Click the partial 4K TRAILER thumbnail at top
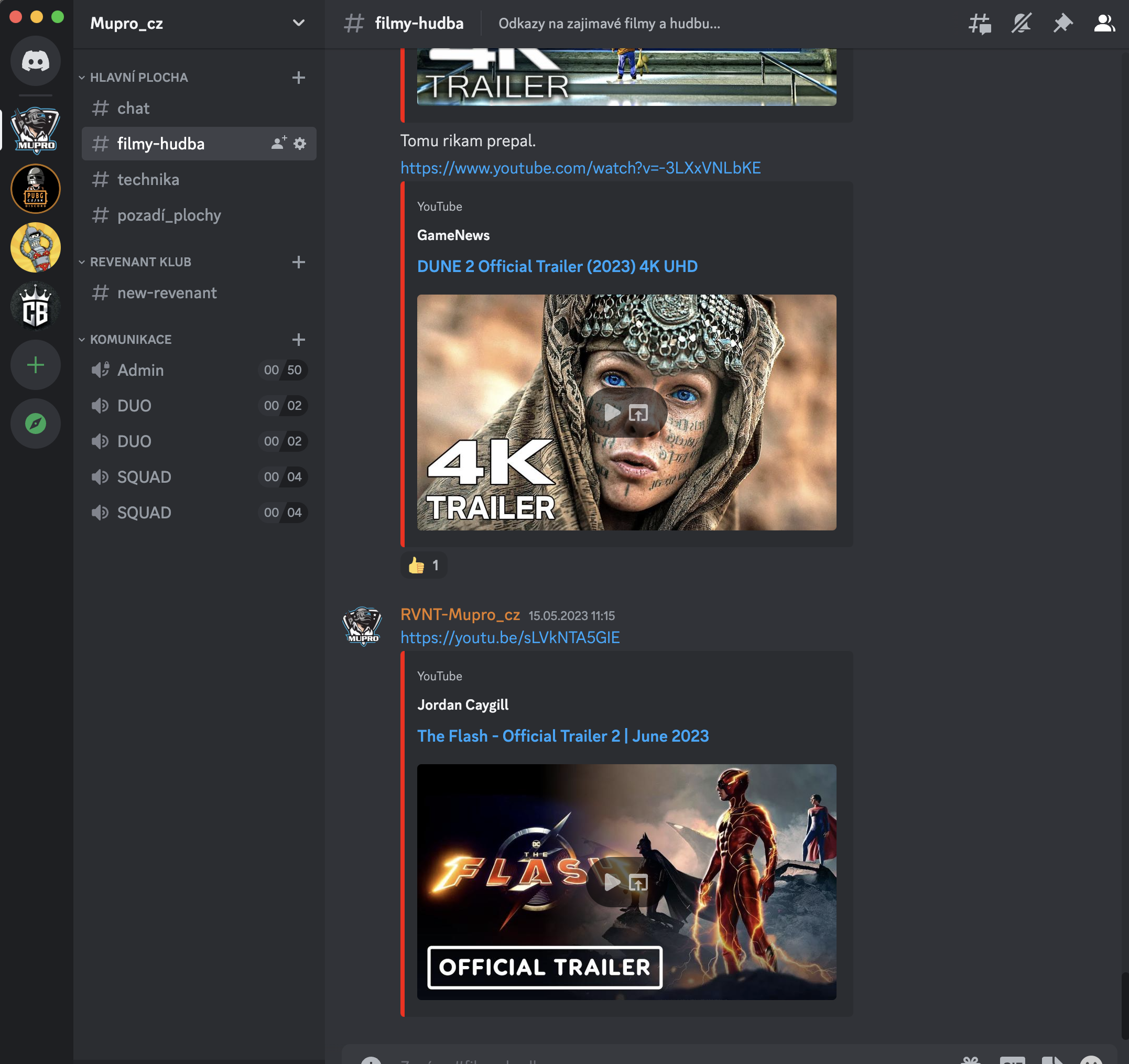1129x1064 pixels. click(x=626, y=77)
